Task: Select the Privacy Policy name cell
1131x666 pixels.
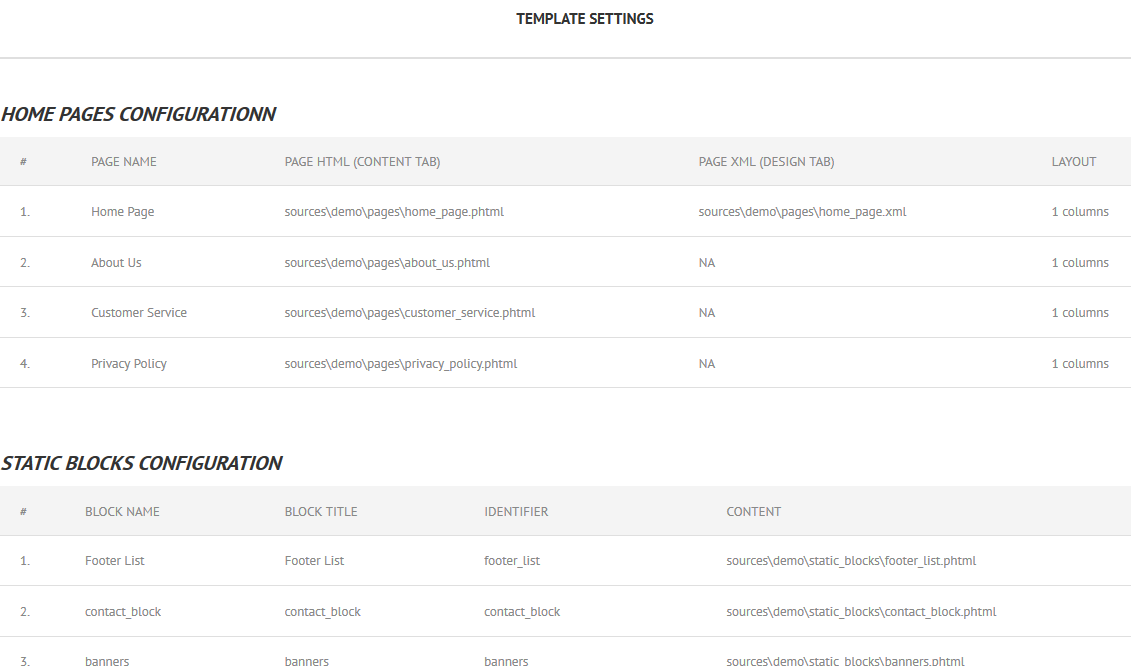Action: (128, 364)
